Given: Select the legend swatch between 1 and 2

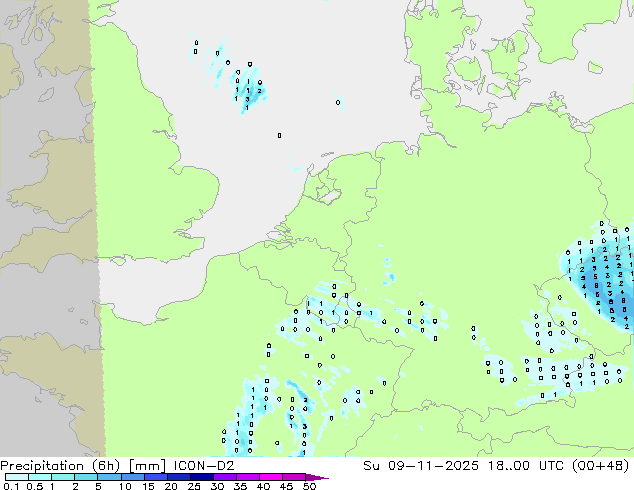Looking at the screenshot, I should pyautogui.click(x=63, y=477).
